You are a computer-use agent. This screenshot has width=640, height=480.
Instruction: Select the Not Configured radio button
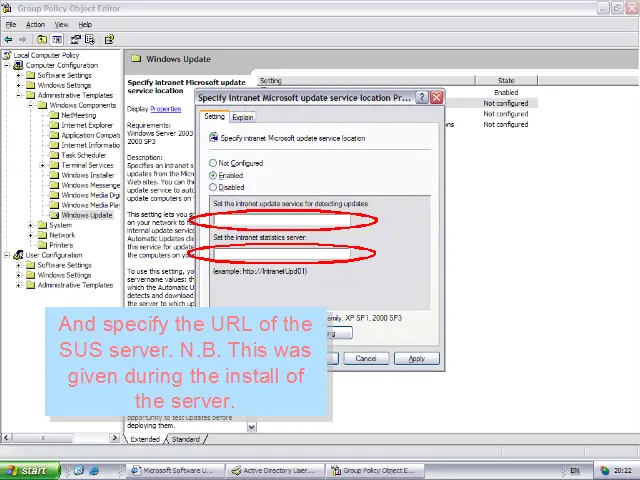pos(213,163)
